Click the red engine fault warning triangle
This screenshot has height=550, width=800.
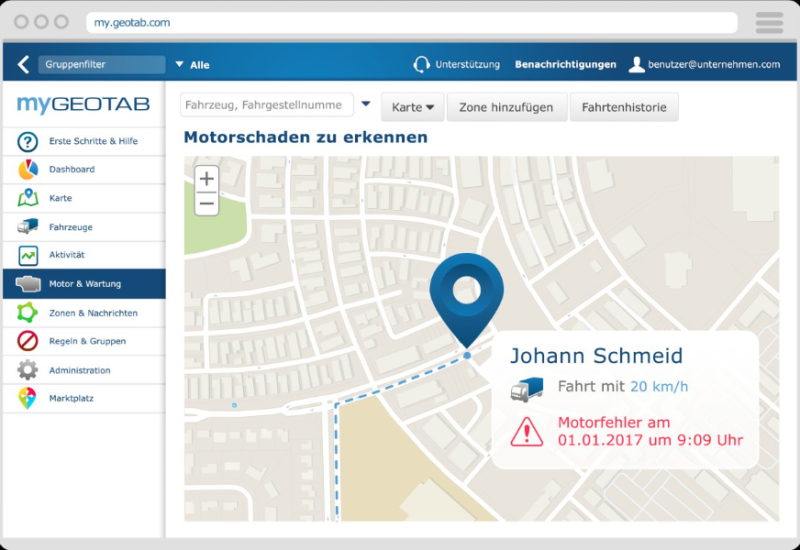point(526,431)
